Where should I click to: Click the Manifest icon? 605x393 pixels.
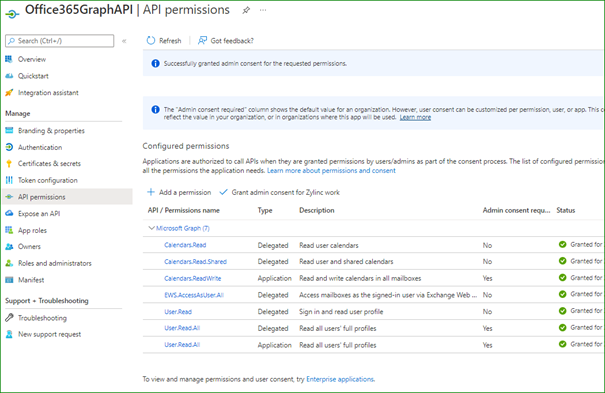[x=9, y=280]
